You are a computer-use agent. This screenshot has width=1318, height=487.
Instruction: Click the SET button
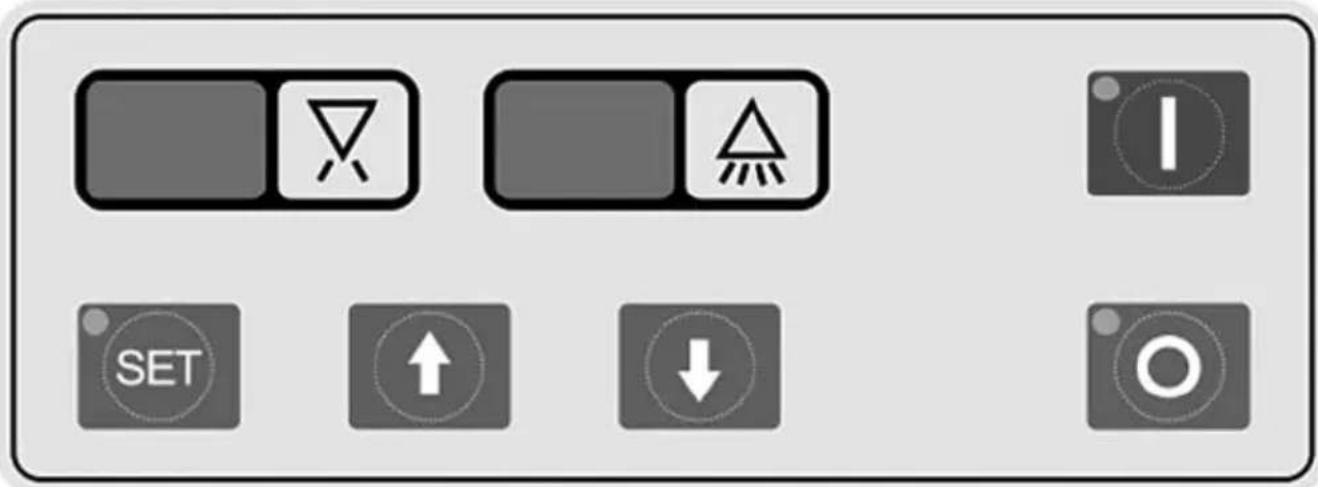(x=159, y=366)
